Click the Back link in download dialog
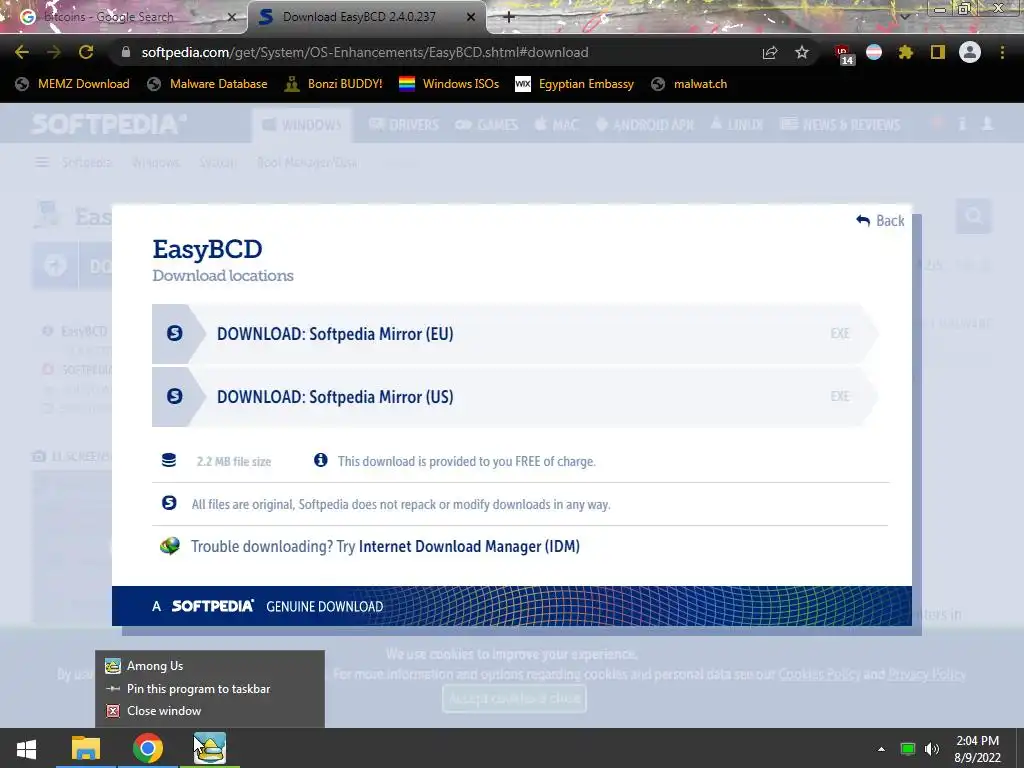Screen dimensions: 1024x768 coord(880,221)
